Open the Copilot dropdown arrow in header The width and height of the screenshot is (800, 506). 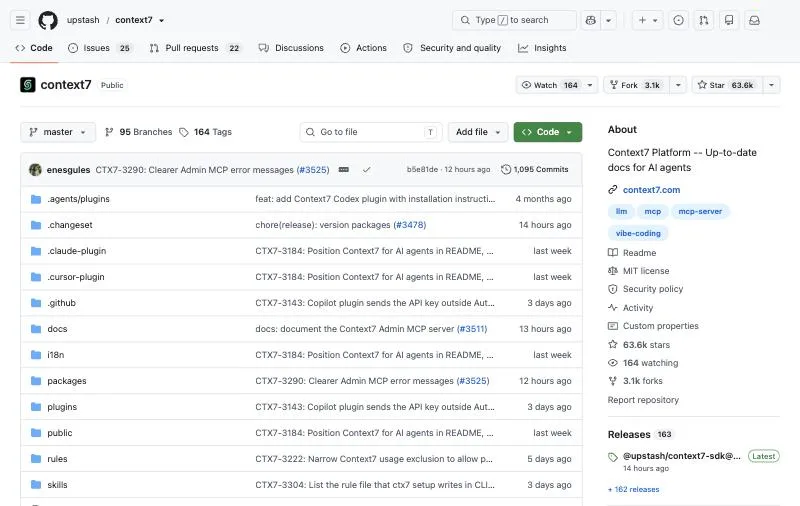coord(609,20)
